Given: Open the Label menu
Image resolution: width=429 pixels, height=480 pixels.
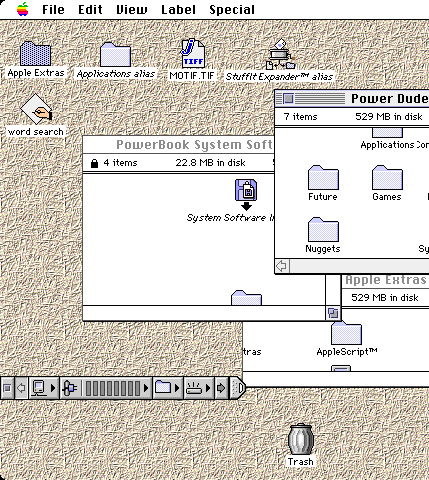Looking at the screenshot, I should click(x=178, y=10).
